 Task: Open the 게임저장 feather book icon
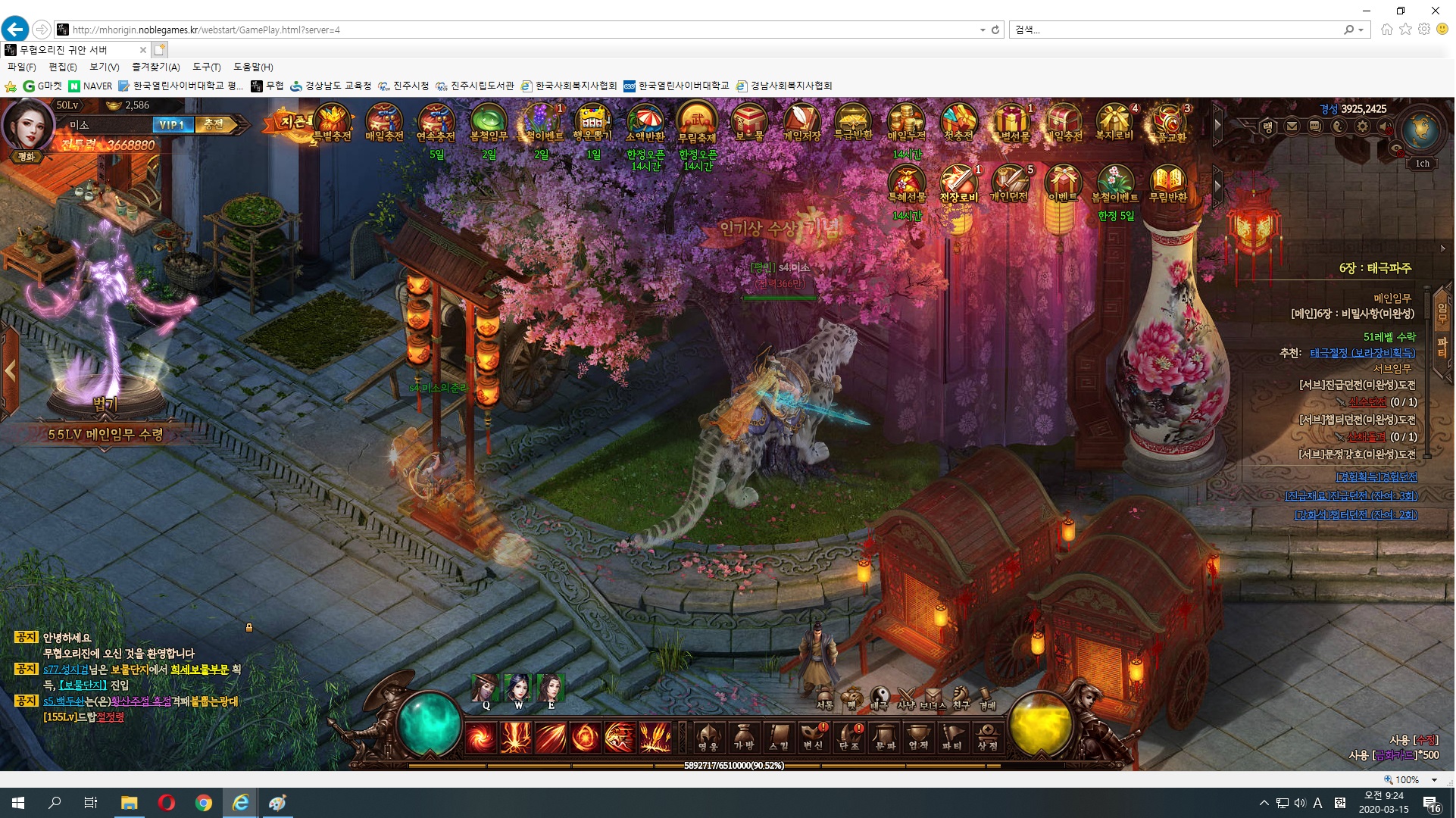pos(801,123)
